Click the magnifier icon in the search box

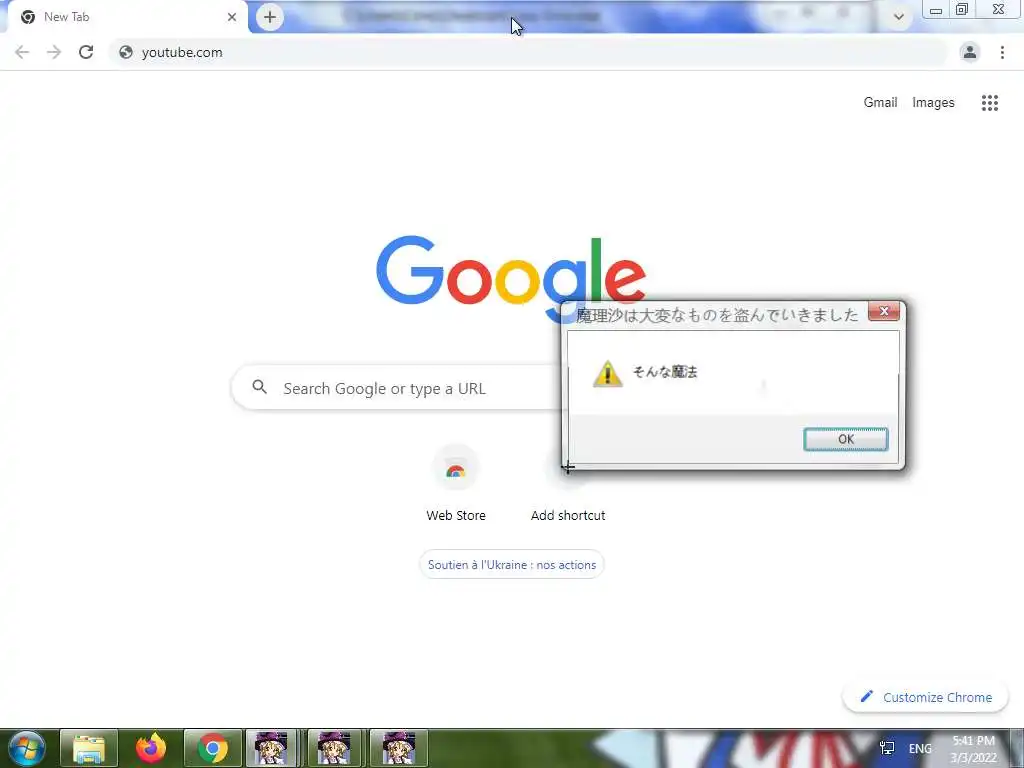point(259,387)
